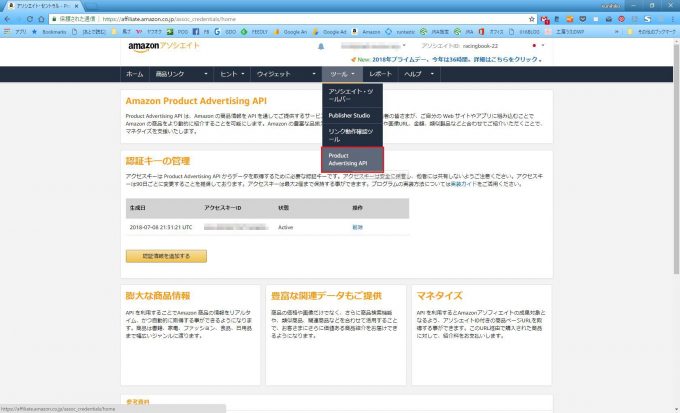Select Product Advertising API menu entry
The image size is (680, 413).
(352, 159)
